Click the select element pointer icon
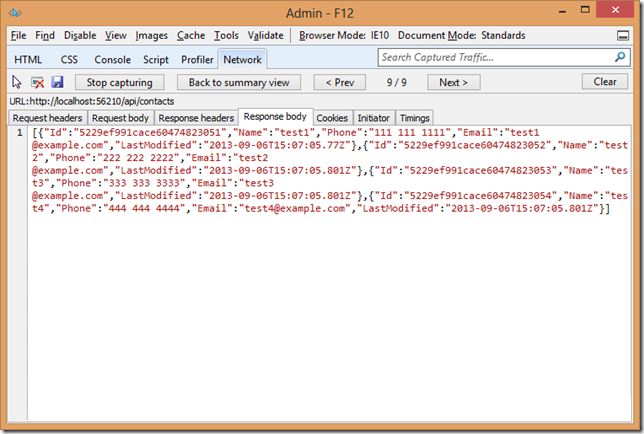 point(16,82)
